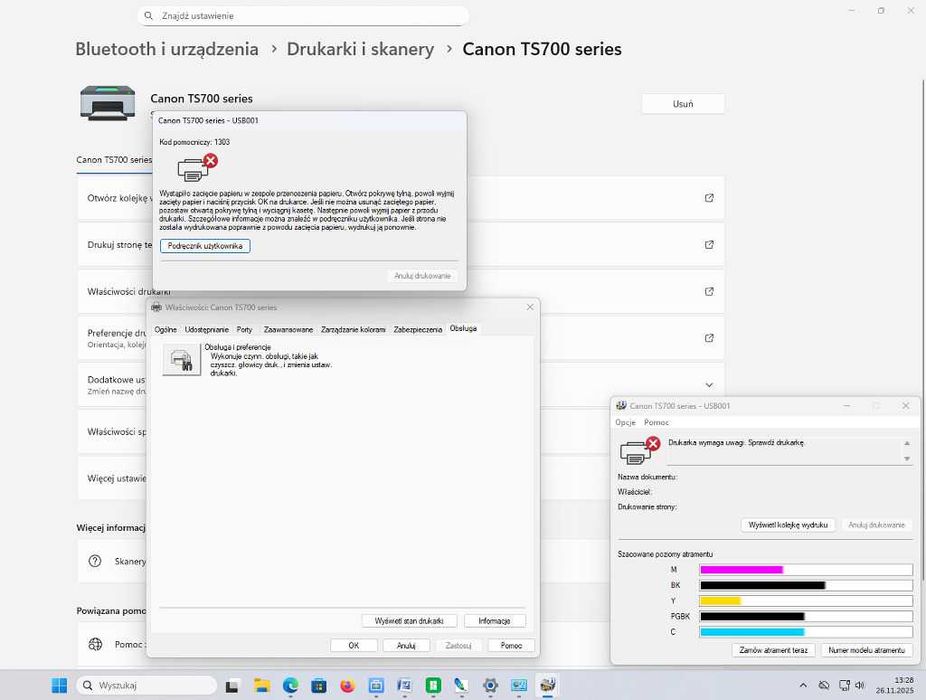Viewport: 926px width, 700px height.
Task: Show hidden system tray icons
Action: tap(803, 685)
